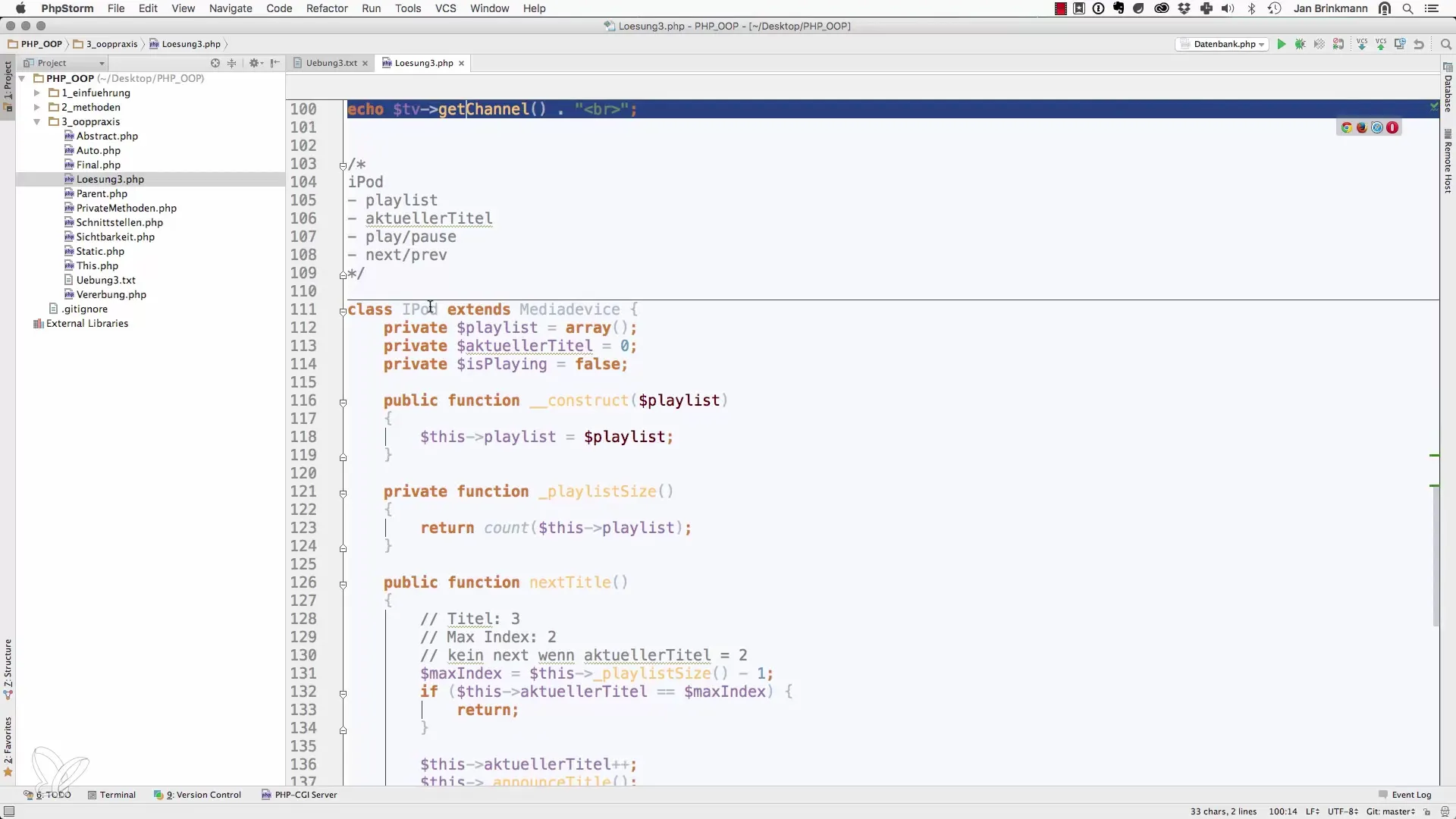Viewport: 1456px width, 819px height.
Task: Expand the 1_einfuehrung folder
Action: (x=36, y=93)
